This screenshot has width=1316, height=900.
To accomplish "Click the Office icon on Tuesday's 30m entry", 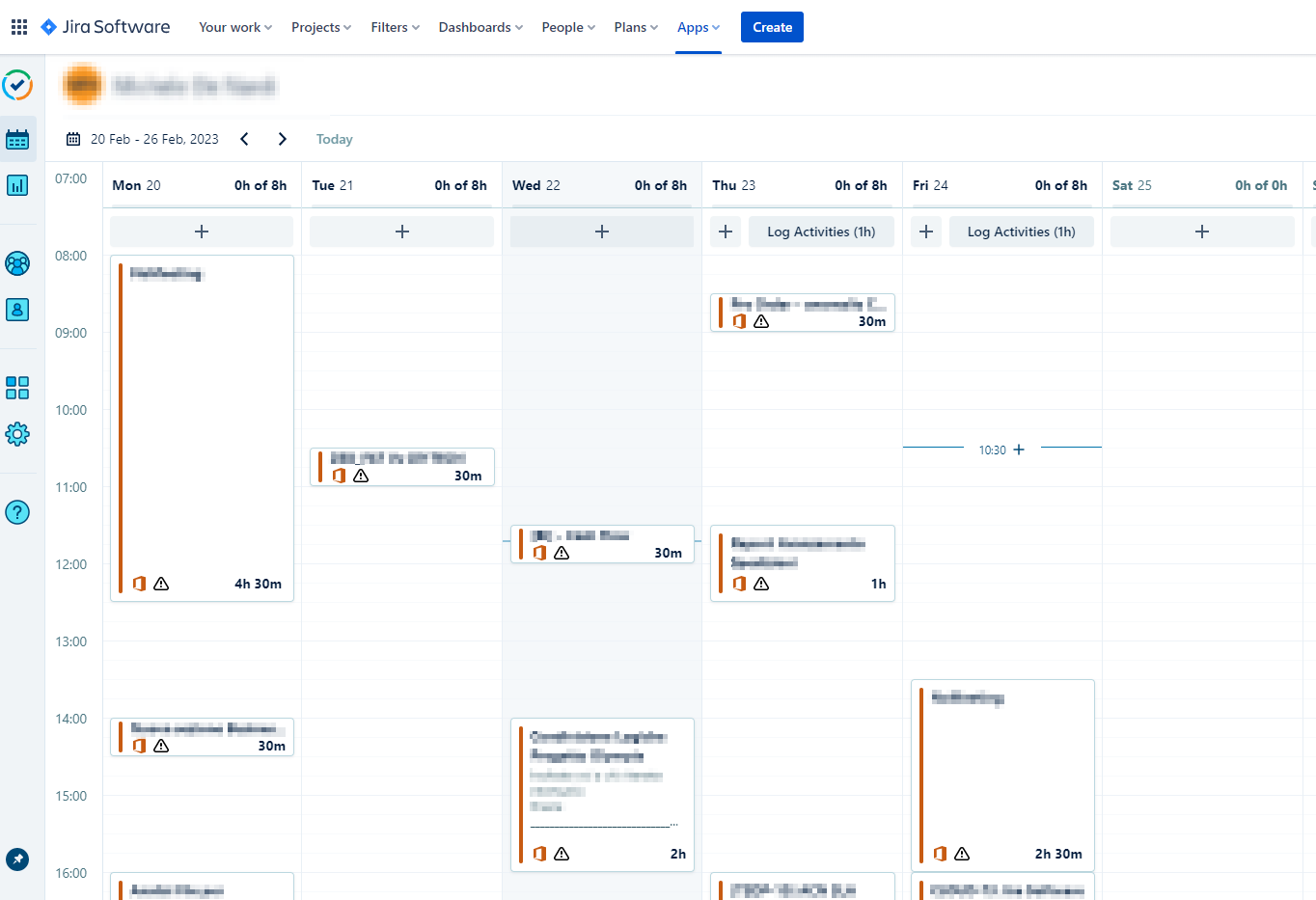I will [x=339, y=476].
